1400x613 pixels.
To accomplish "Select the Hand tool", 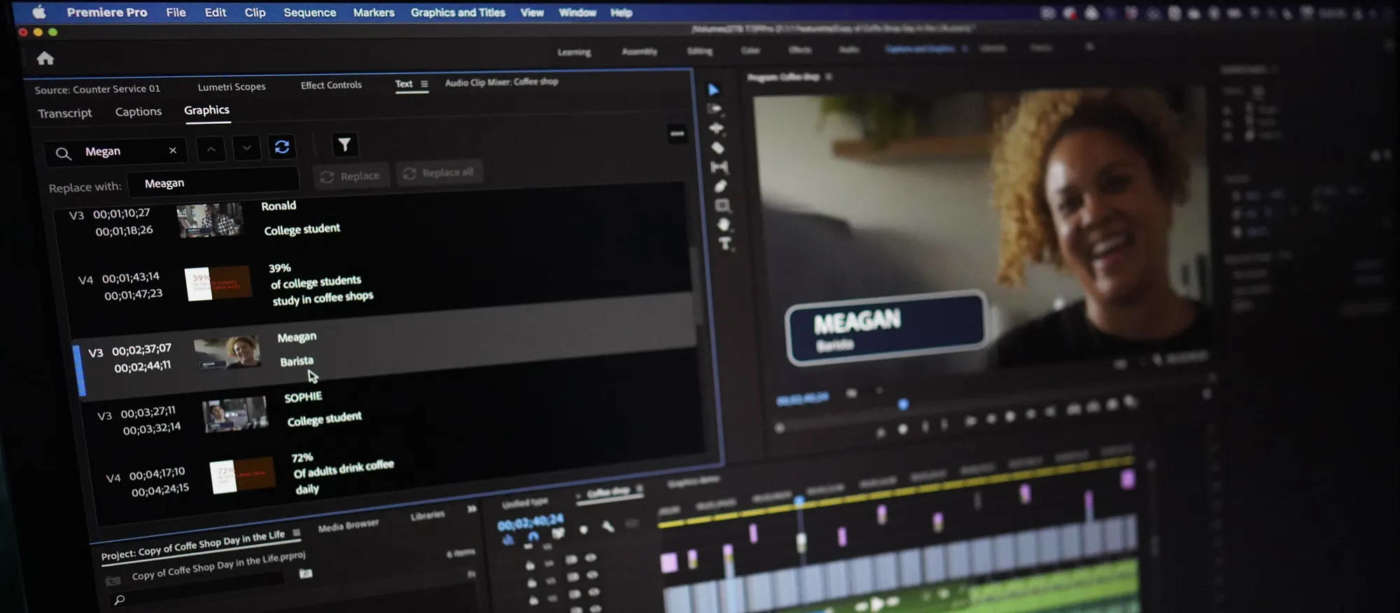I will (724, 225).
